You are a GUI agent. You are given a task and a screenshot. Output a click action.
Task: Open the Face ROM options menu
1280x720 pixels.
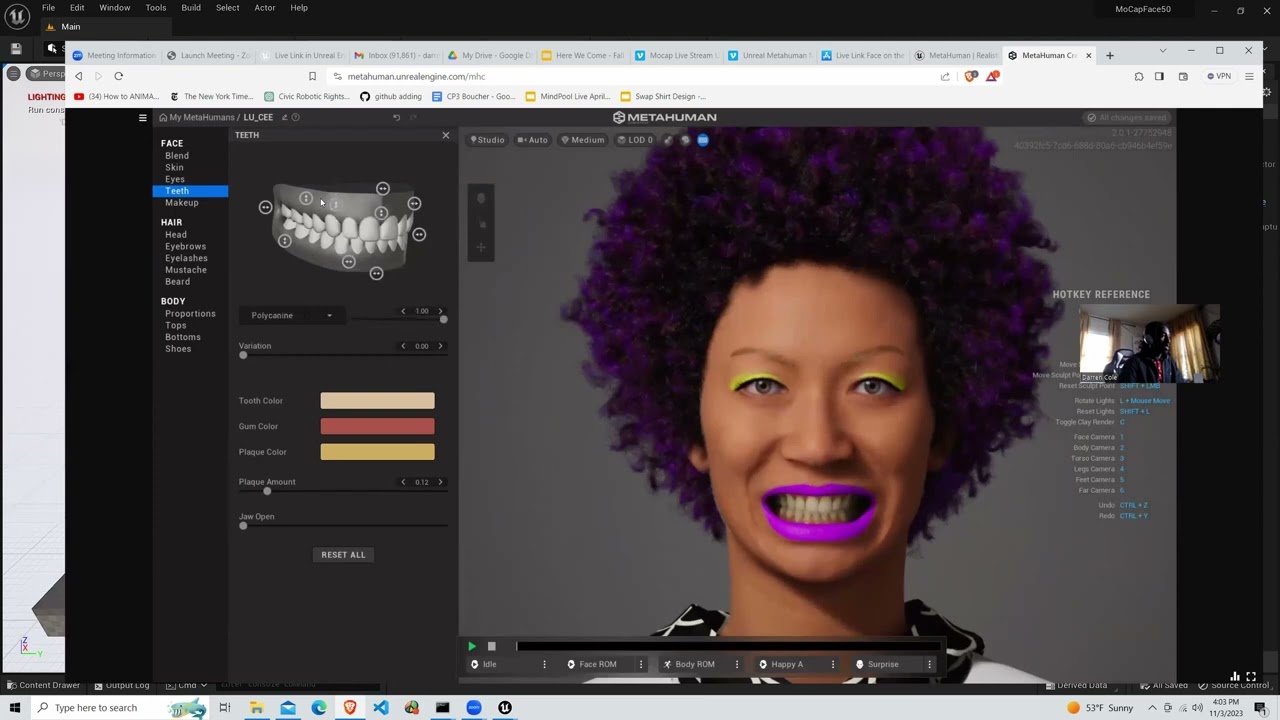point(641,664)
